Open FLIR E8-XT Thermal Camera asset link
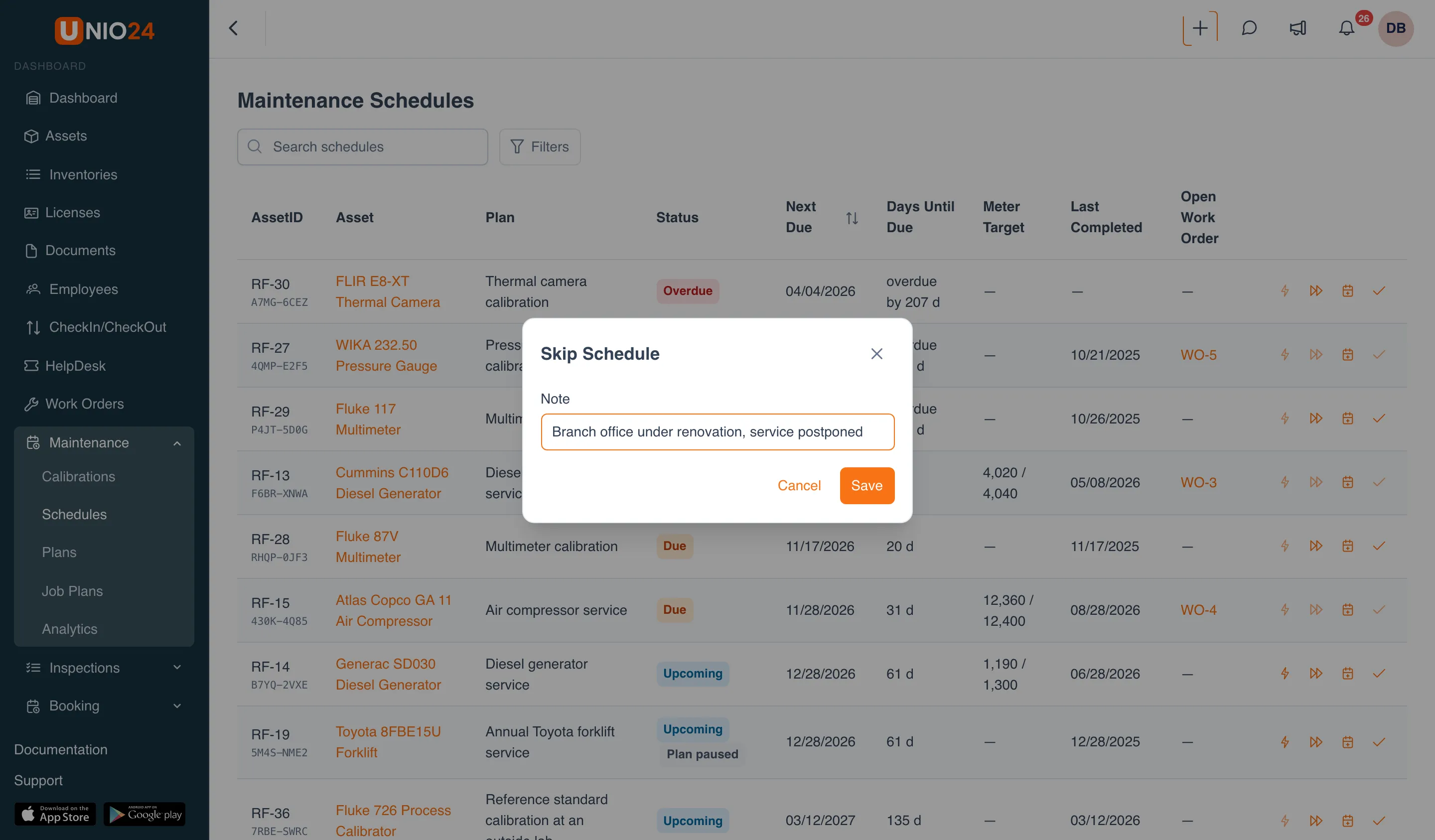This screenshot has width=1435, height=840. coord(387,291)
